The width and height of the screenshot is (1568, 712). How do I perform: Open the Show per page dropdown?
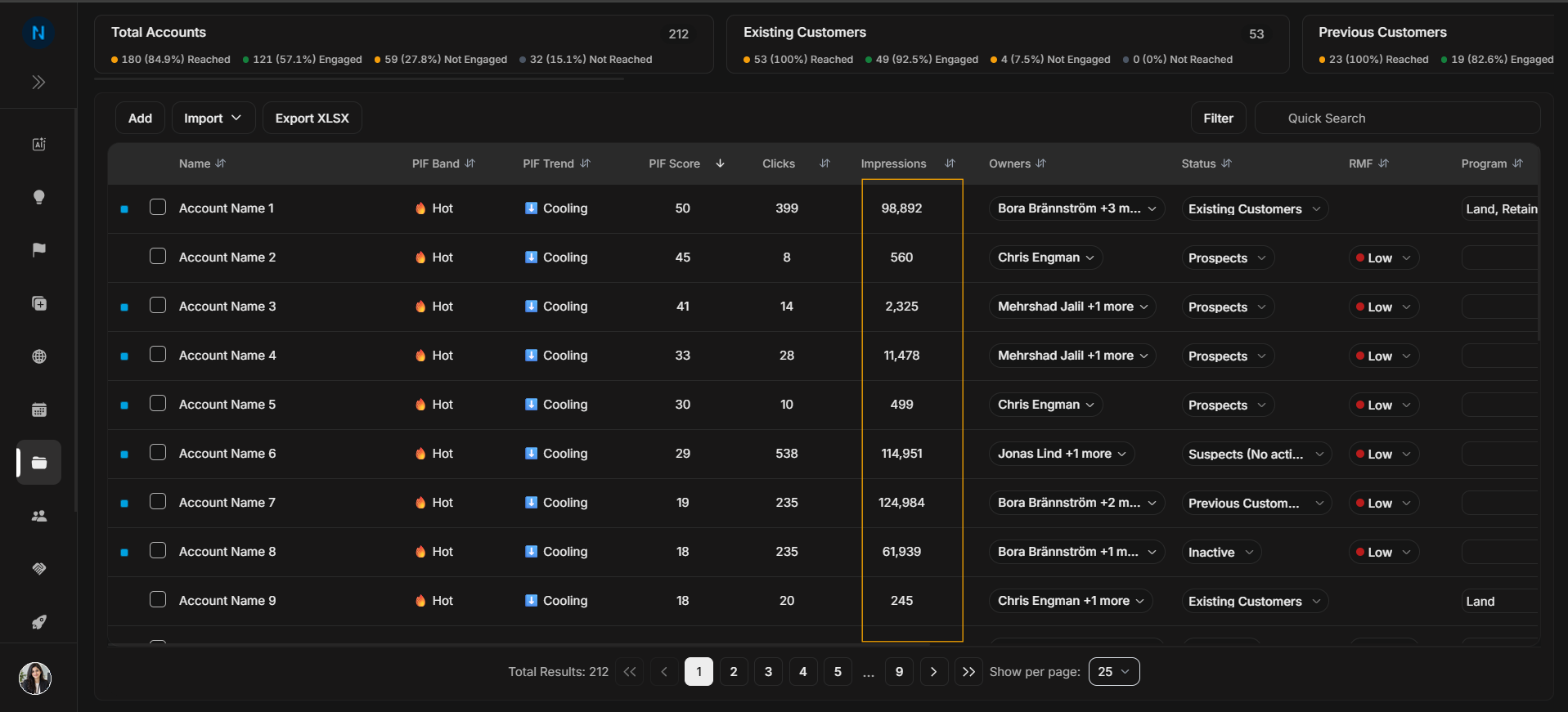click(1114, 672)
